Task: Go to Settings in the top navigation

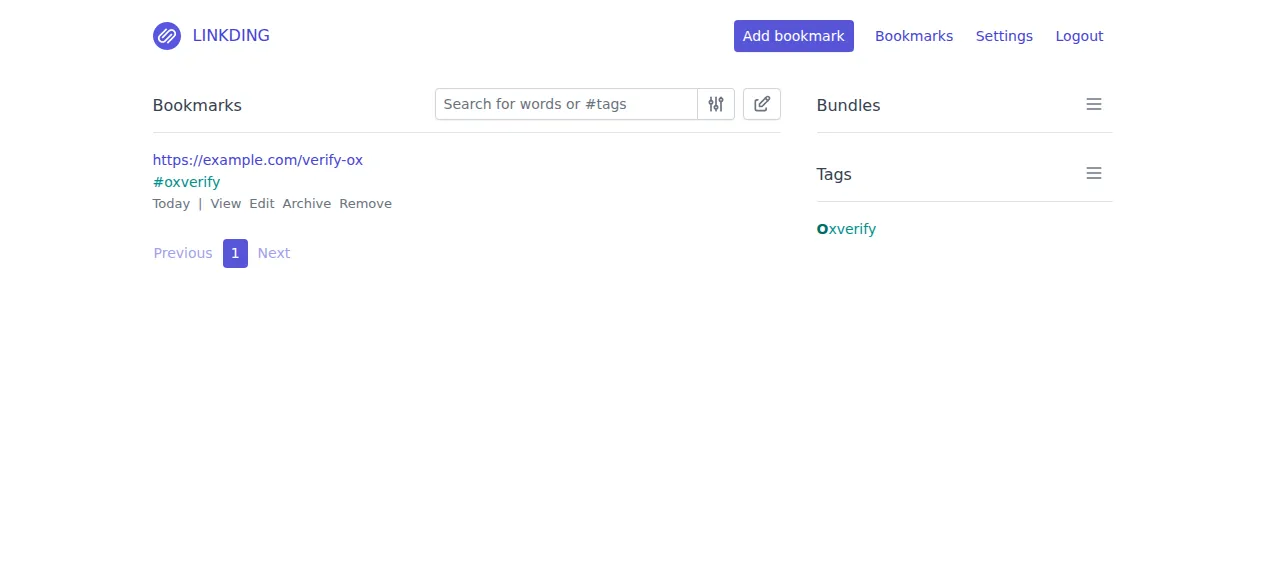Action: tap(1004, 36)
